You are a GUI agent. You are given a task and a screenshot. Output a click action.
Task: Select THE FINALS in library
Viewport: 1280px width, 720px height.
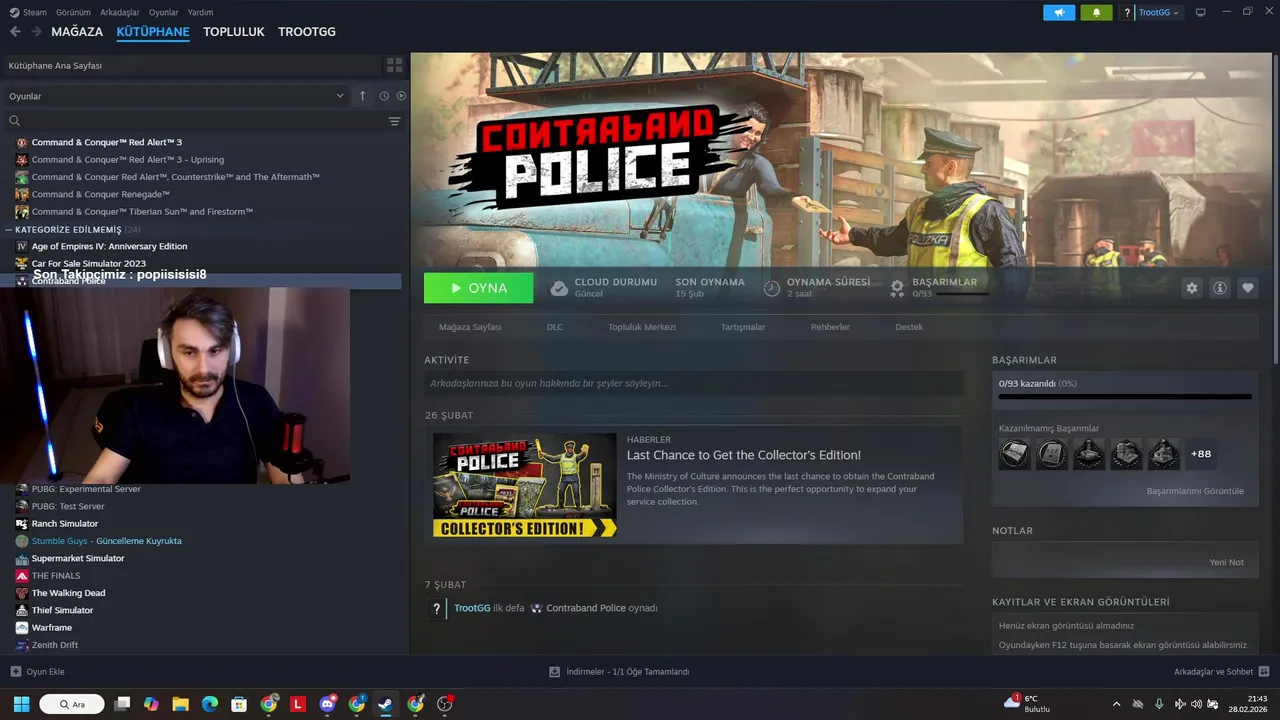tap(56, 575)
